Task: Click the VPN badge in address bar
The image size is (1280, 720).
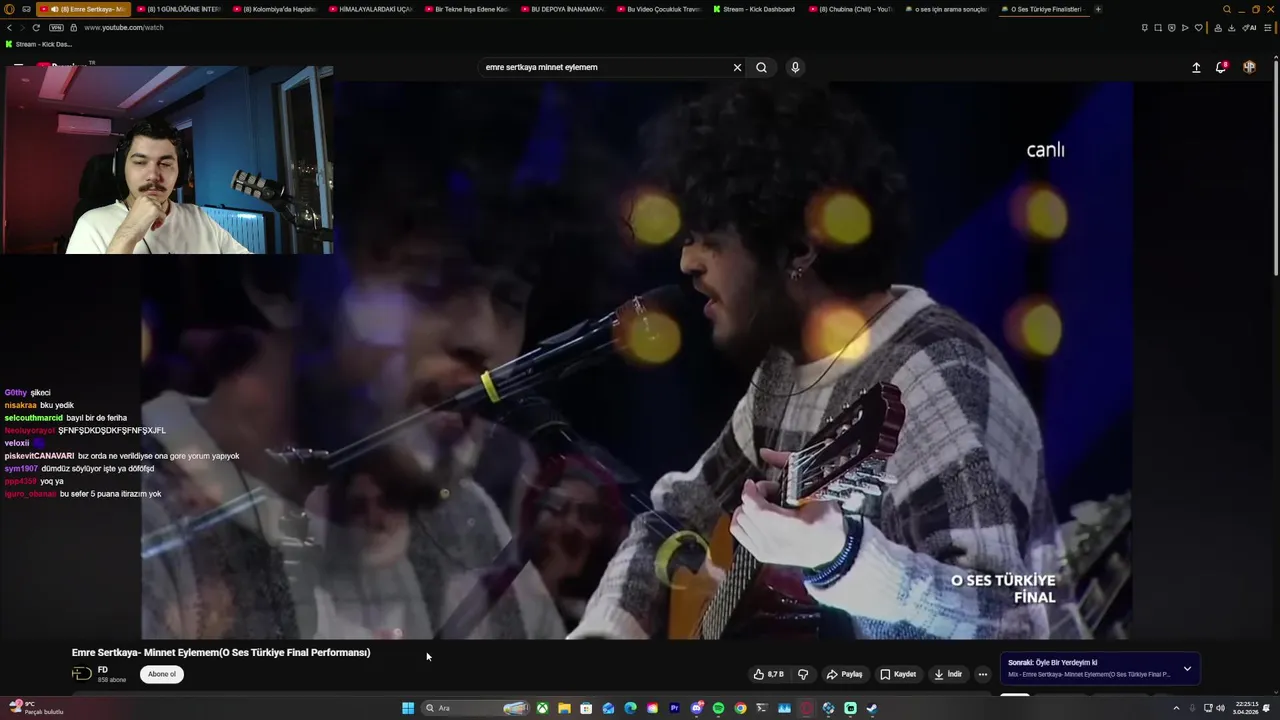Action: click(x=56, y=27)
